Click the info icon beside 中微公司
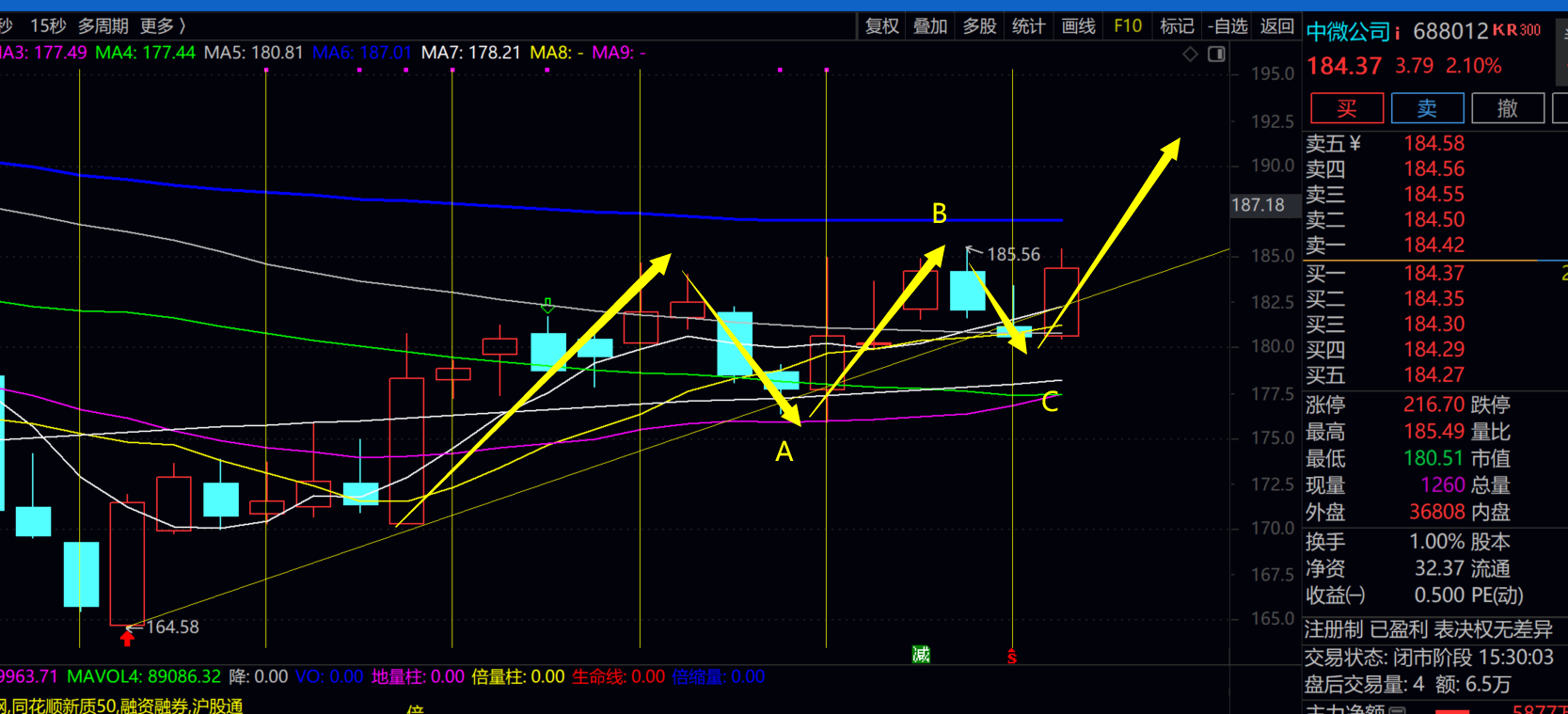Screen dimensions: 1568x714 (x=1398, y=33)
